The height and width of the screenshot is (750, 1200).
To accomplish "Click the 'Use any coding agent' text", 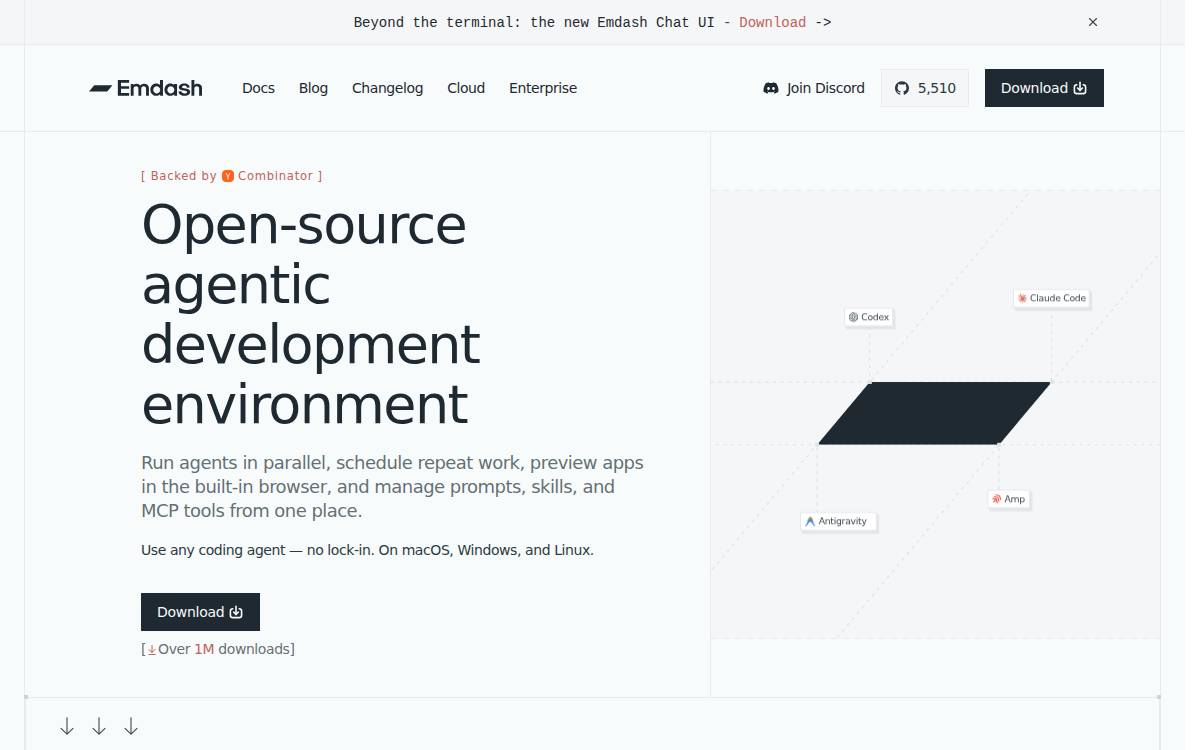I will point(367,550).
